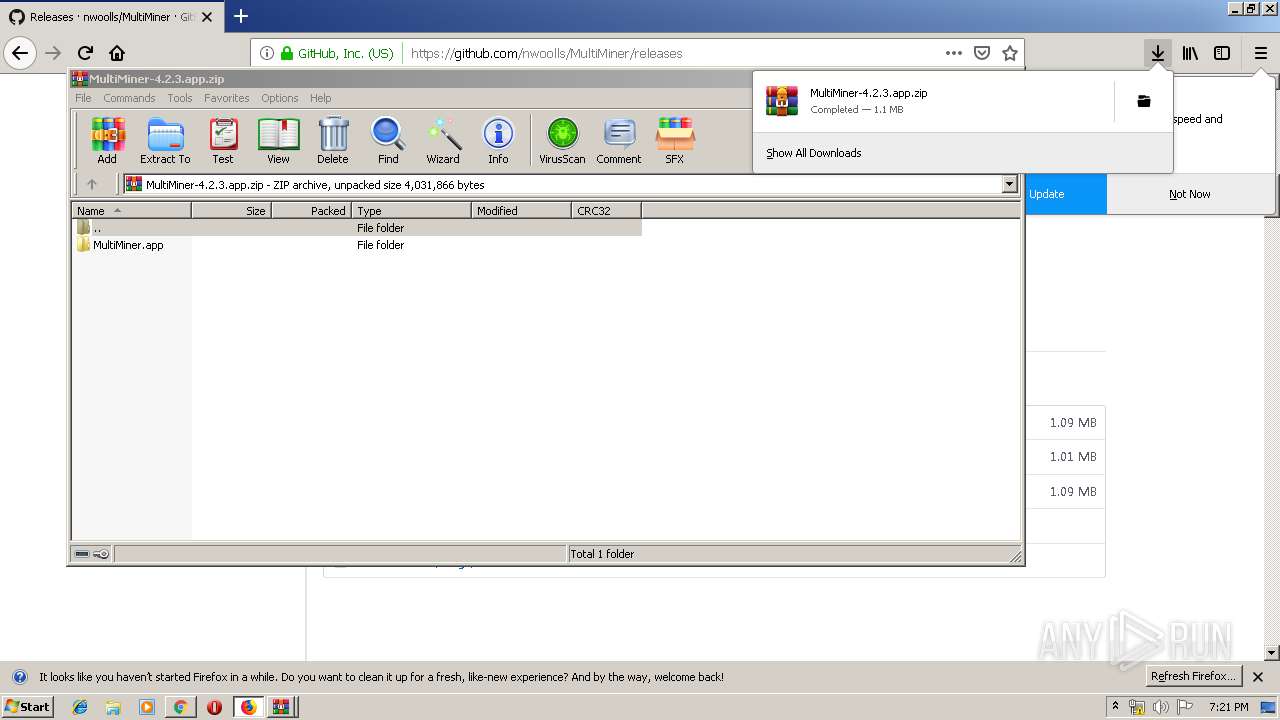The height and width of the screenshot is (720, 1280).
Task: Open Chrome from the taskbar
Action: [x=180, y=707]
